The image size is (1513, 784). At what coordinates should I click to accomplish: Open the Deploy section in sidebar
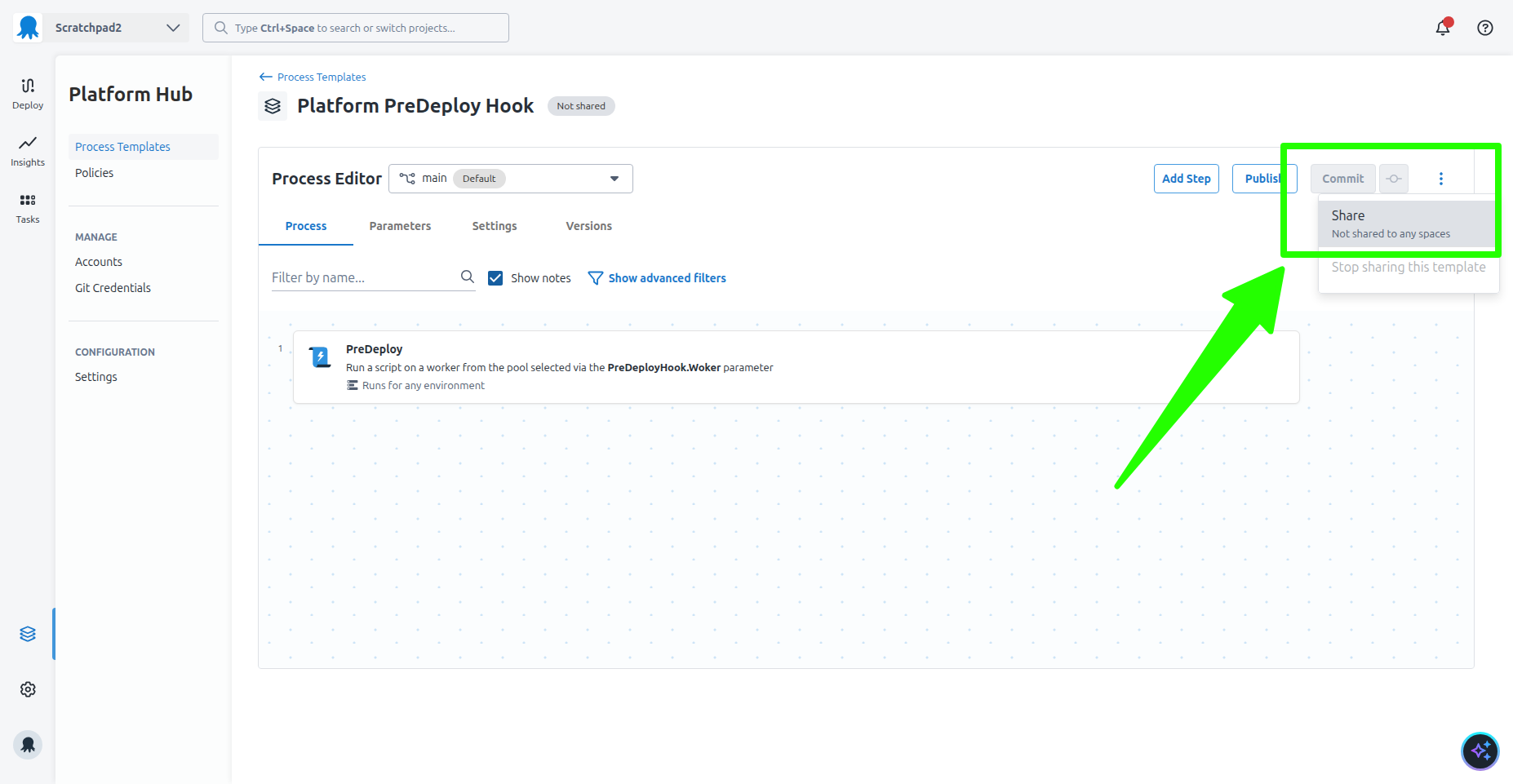(x=28, y=93)
